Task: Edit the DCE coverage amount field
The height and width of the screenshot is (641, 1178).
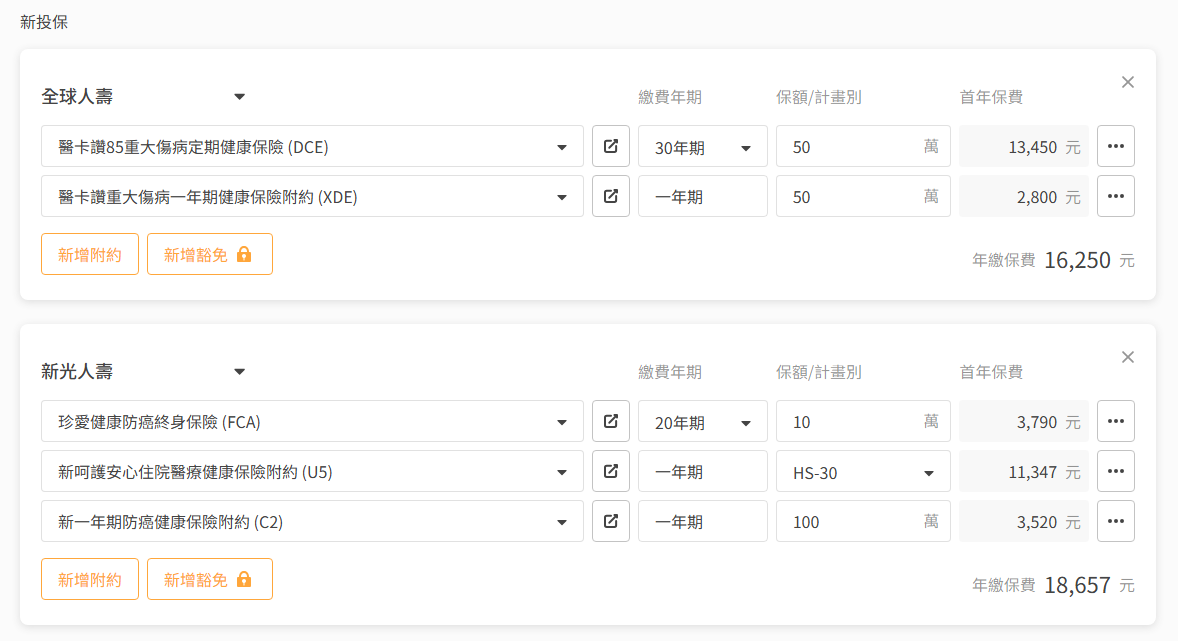Action: click(850, 147)
